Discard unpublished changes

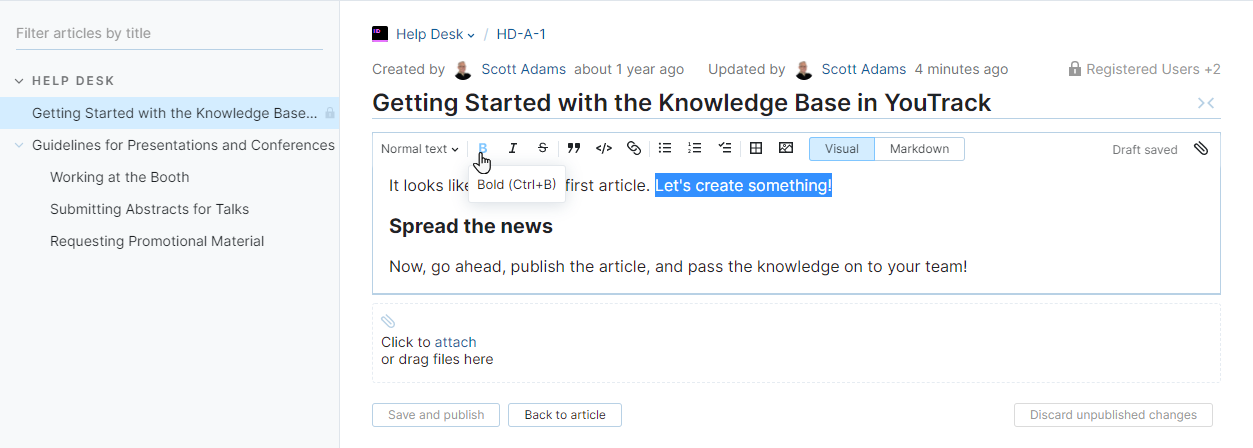(1113, 415)
